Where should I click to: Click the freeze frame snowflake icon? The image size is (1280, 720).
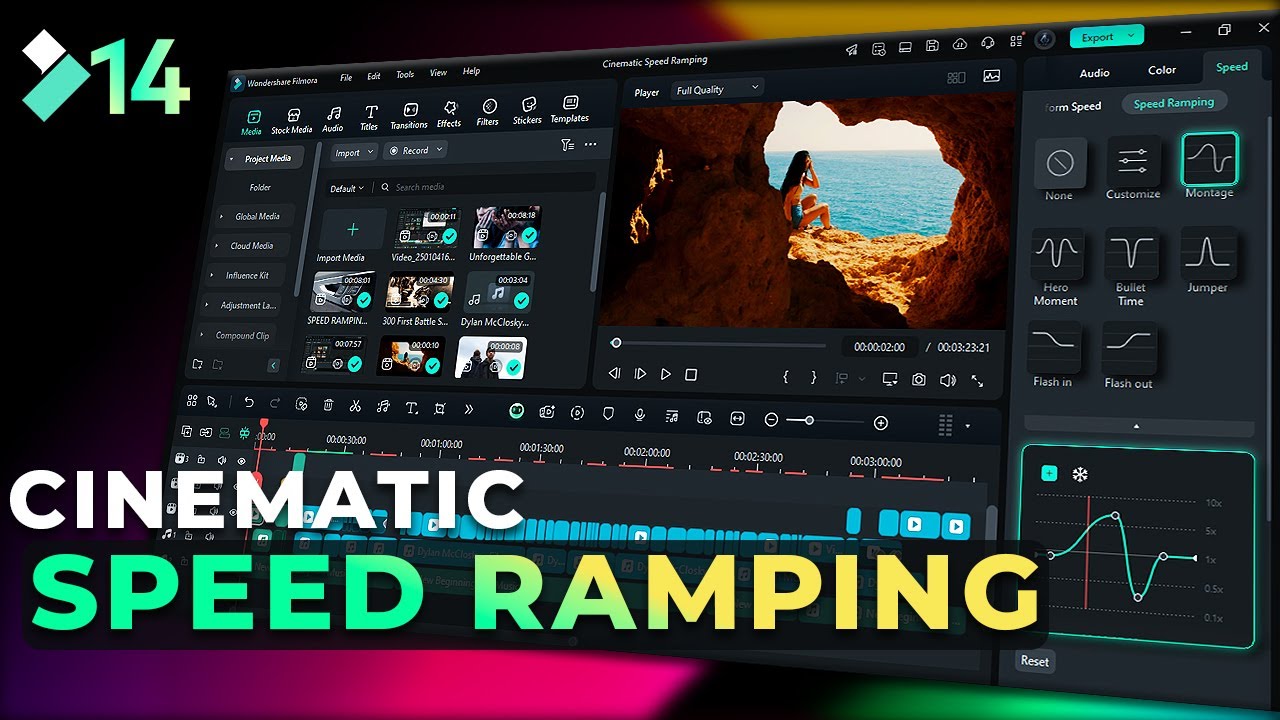point(1080,474)
